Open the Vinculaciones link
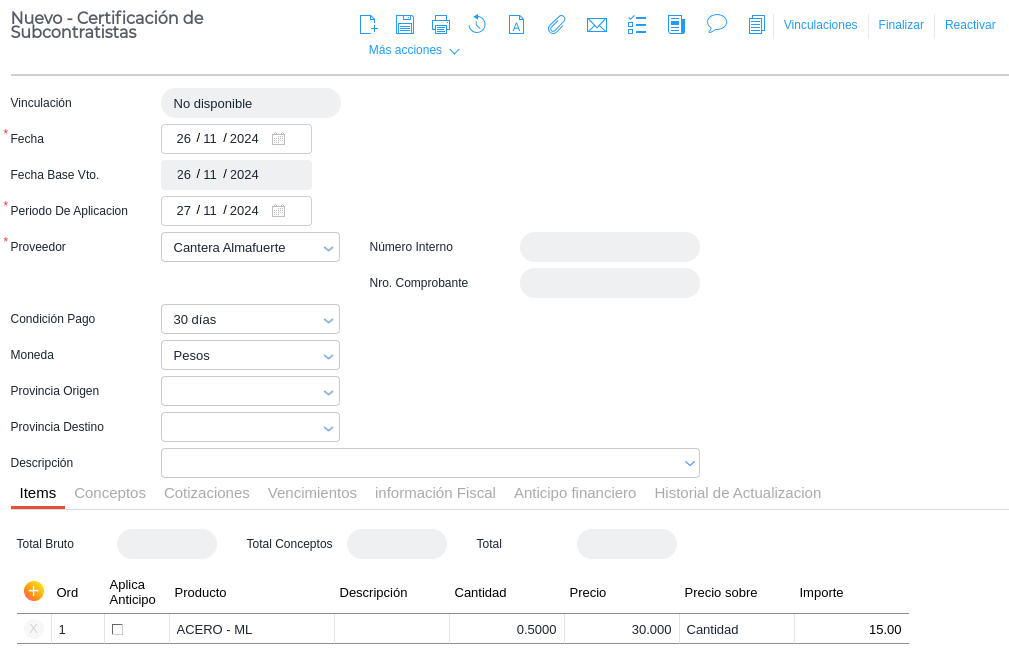The width and height of the screenshot is (1009, 649). 820,25
